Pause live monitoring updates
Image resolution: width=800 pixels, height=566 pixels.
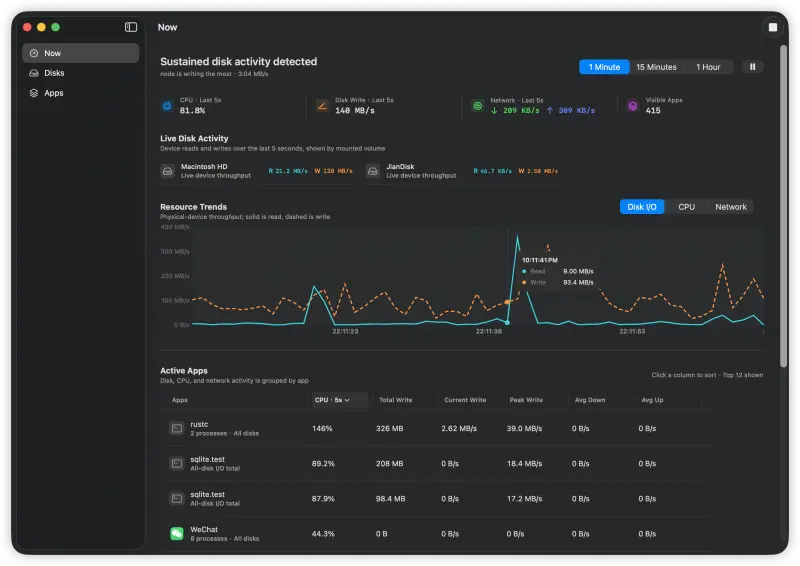tap(752, 67)
